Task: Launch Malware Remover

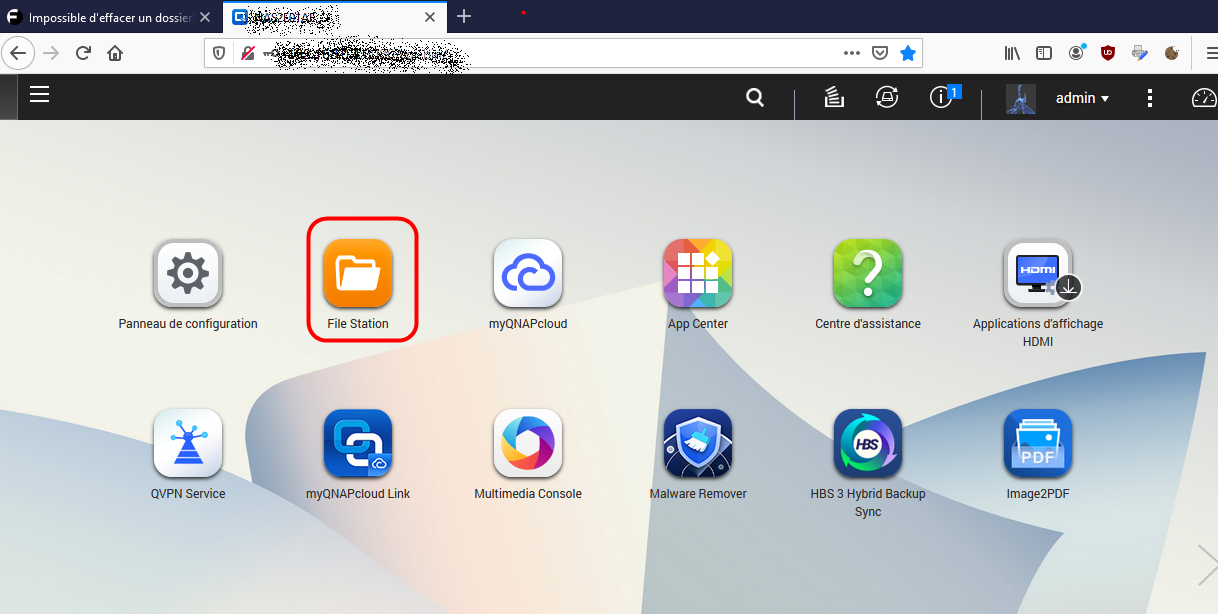Action: coord(698,443)
